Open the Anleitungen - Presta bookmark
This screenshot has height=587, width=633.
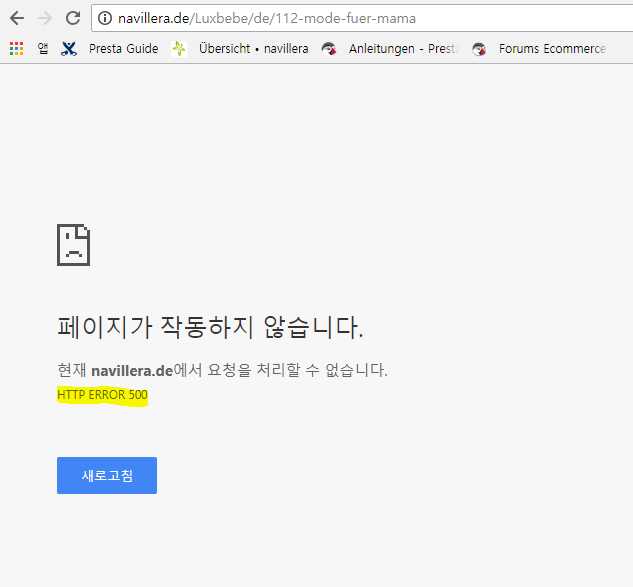(x=404, y=49)
